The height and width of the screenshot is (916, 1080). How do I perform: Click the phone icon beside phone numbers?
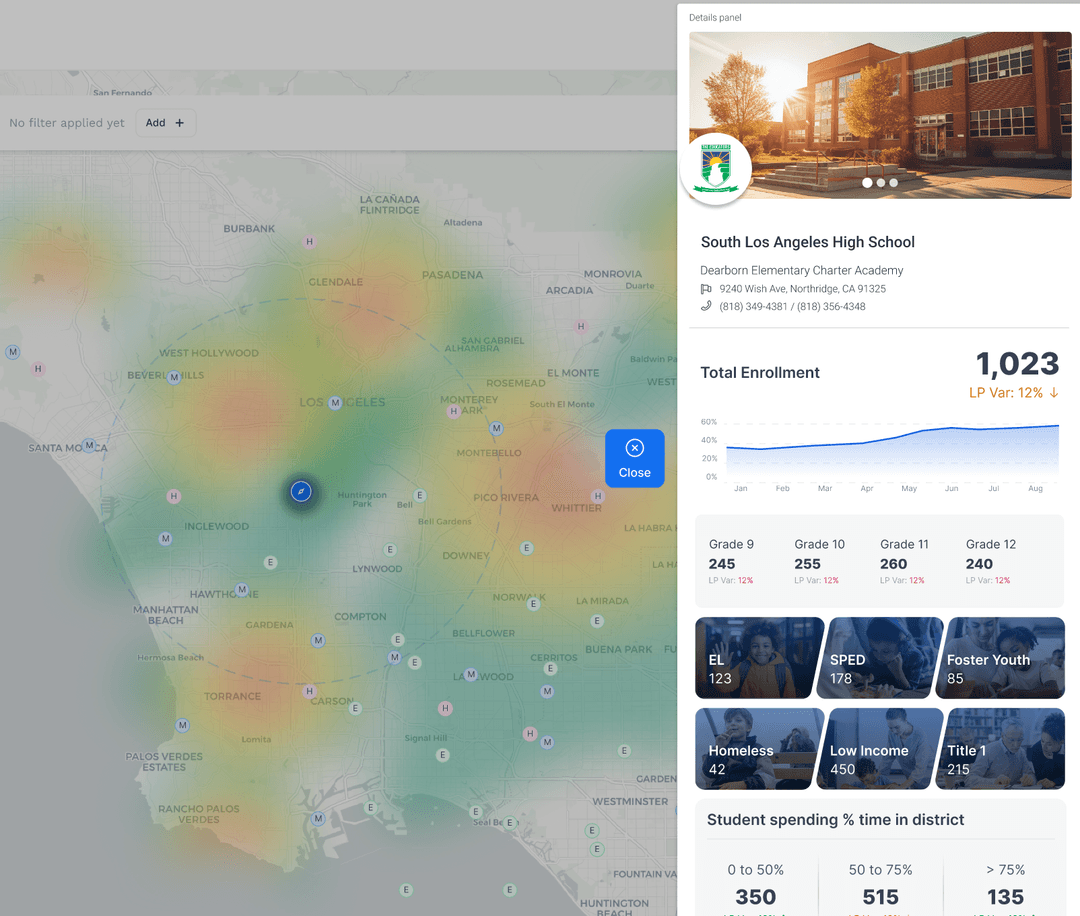pos(706,306)
